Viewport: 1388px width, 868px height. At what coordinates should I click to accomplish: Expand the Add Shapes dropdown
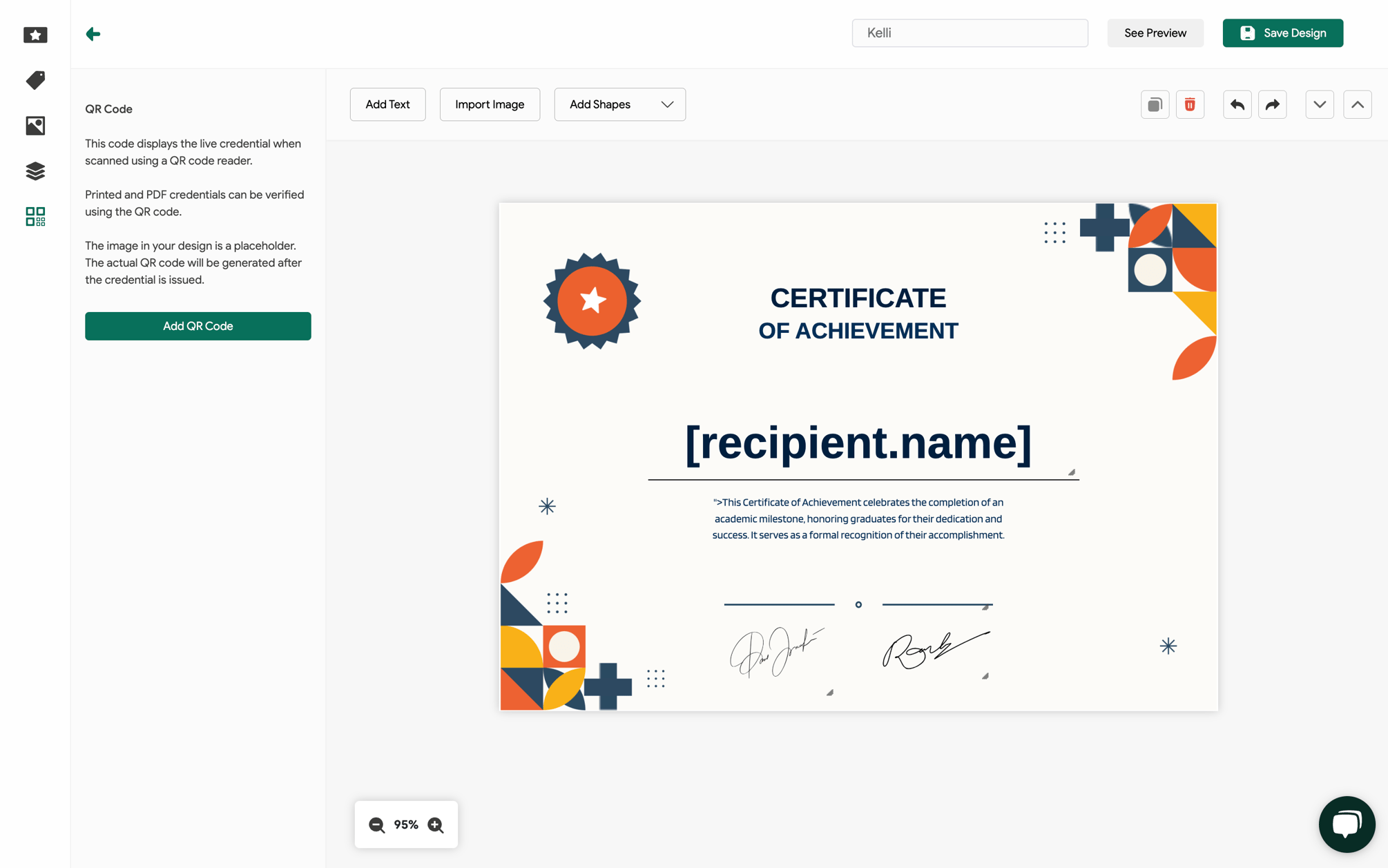tap(619, 104)
